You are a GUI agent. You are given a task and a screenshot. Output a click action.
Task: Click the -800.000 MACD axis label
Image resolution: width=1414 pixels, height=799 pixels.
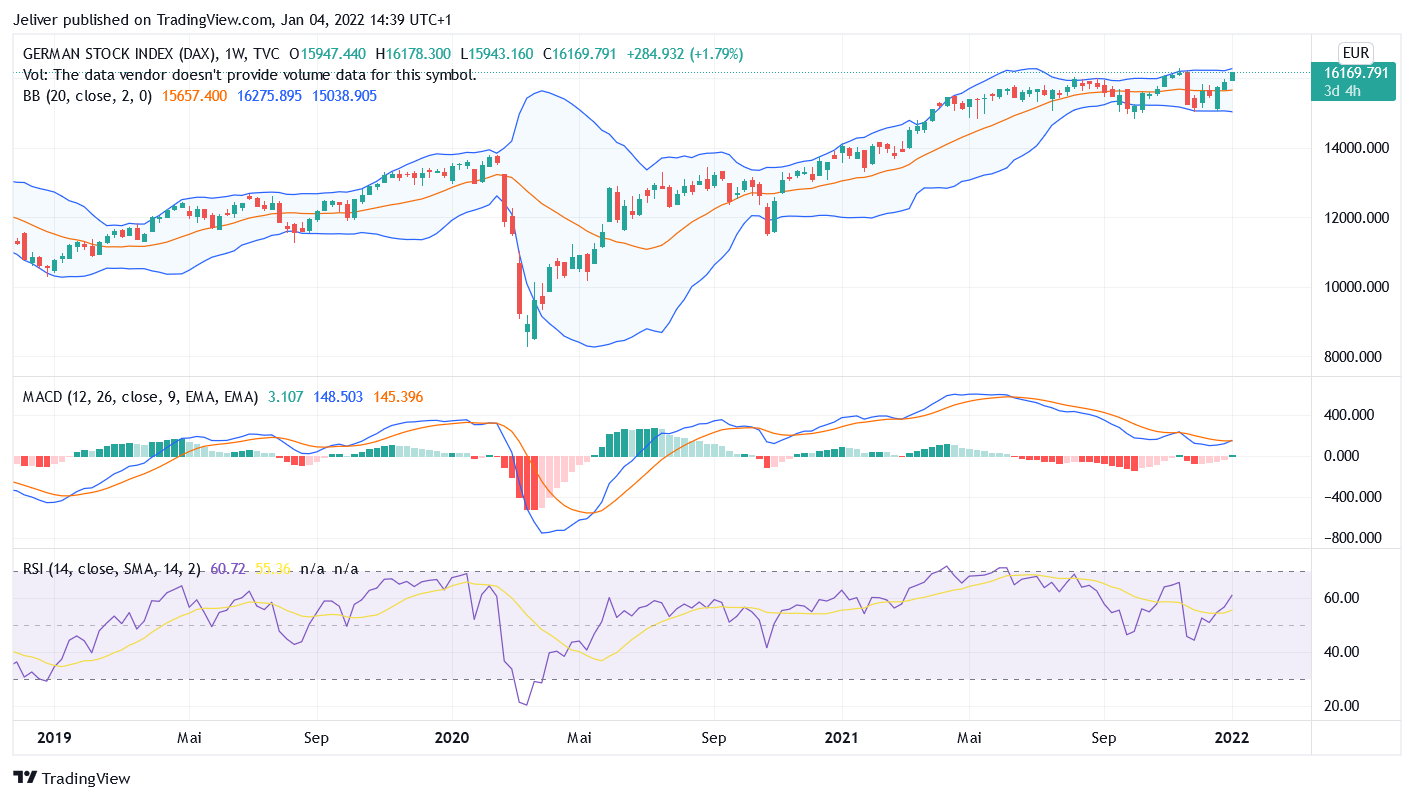(1355, 538)
